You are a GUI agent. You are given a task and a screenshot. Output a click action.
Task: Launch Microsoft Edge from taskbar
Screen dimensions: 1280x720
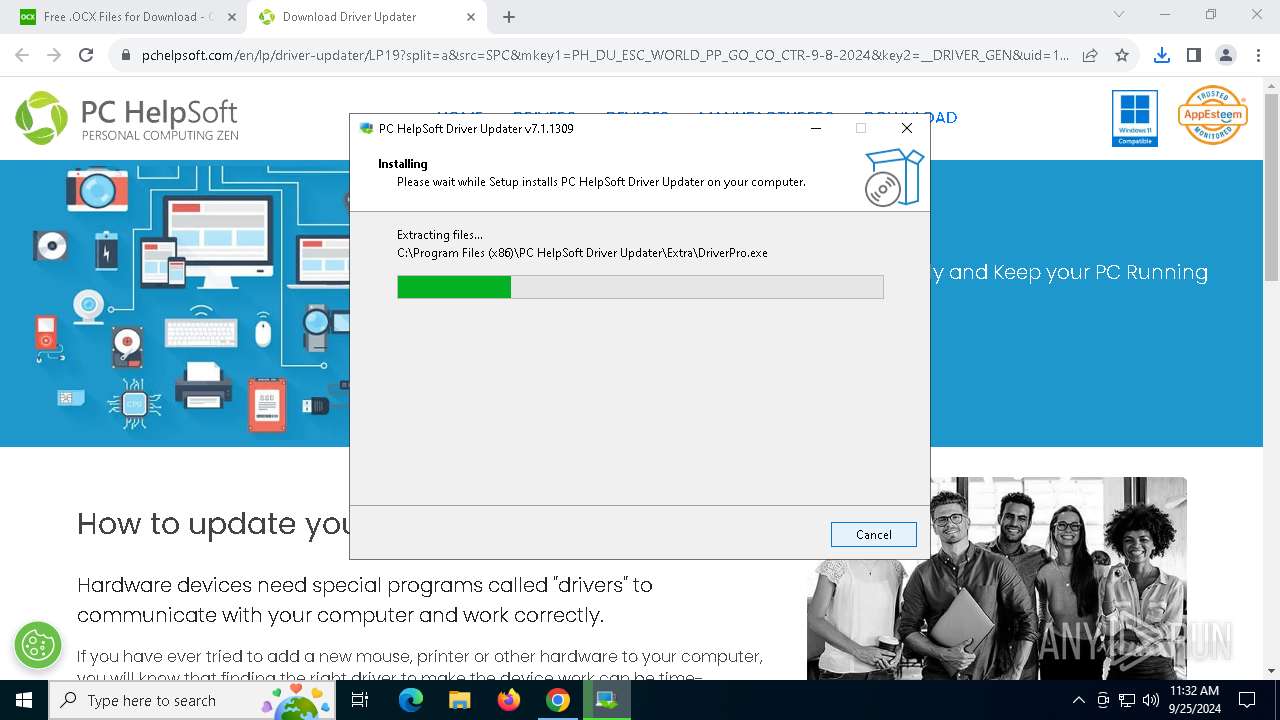(x=411, y=700)
